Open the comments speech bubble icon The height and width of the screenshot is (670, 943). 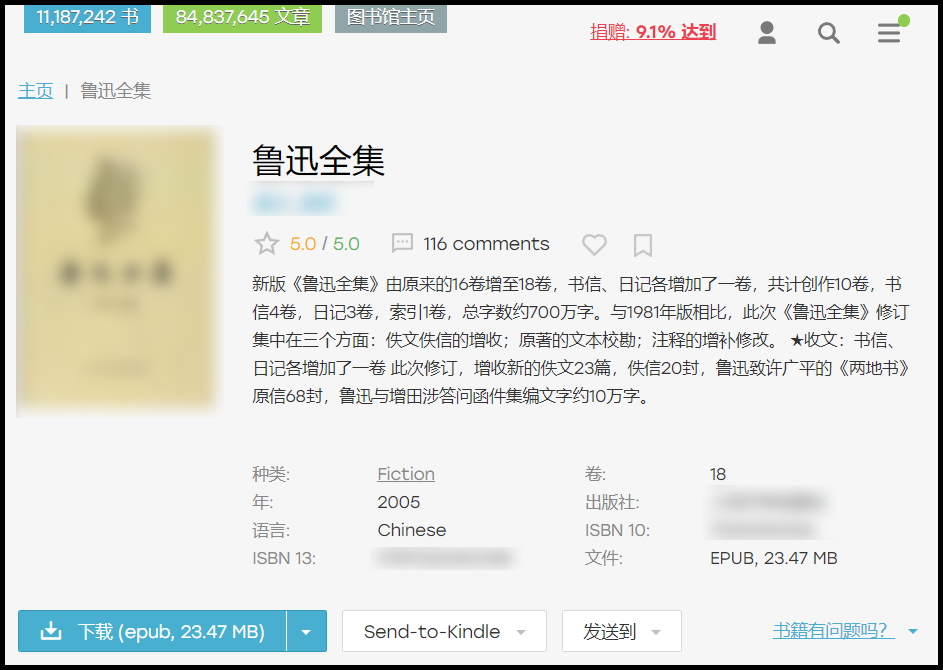click(x=402, y=243)
